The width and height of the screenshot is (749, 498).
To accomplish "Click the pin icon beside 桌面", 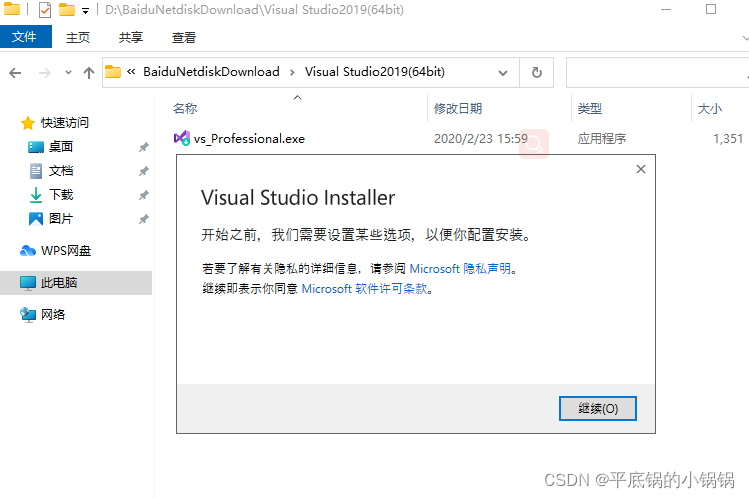I will [144, 147].
